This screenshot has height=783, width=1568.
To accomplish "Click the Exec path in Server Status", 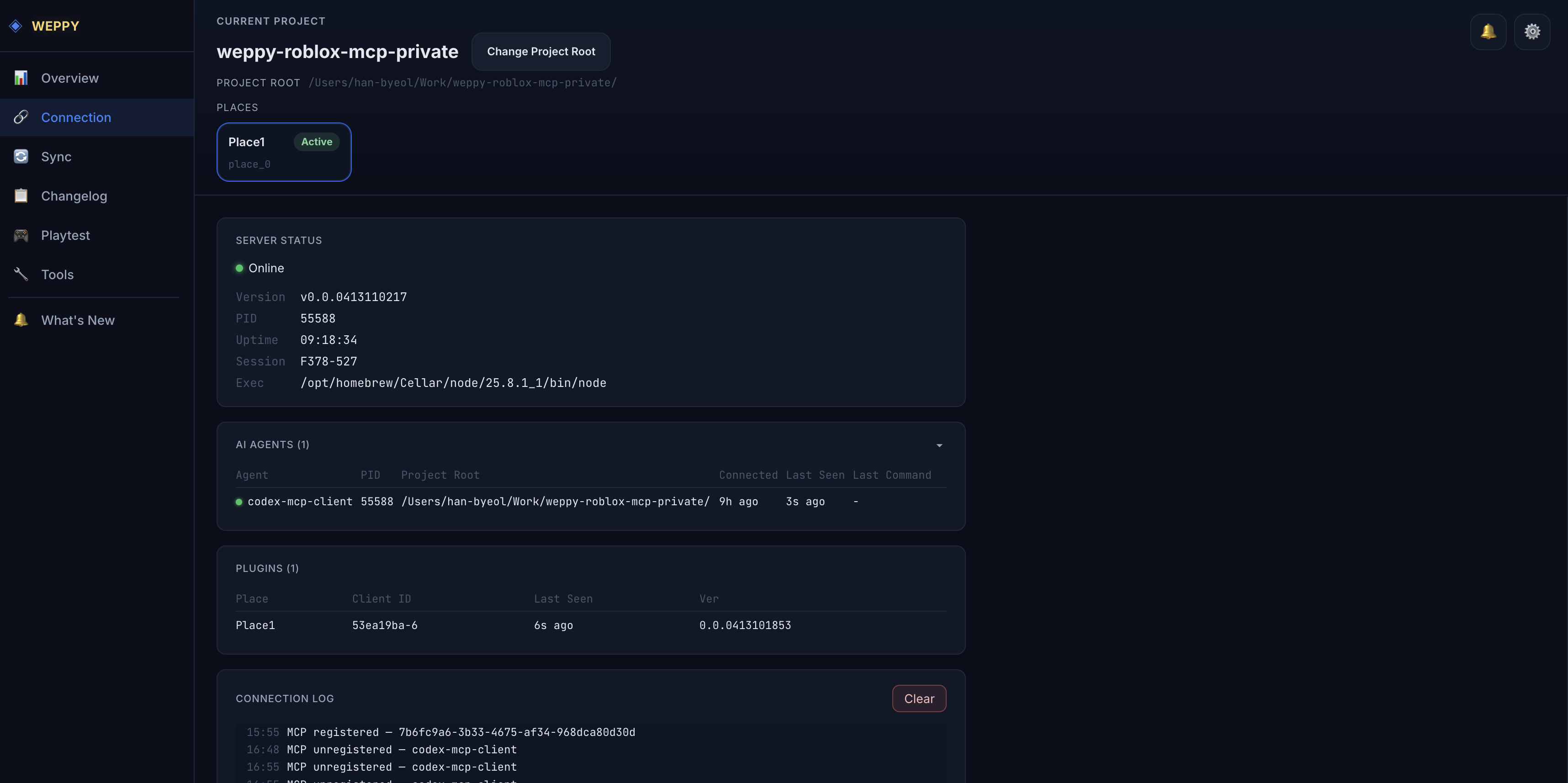I will (453, 383).
